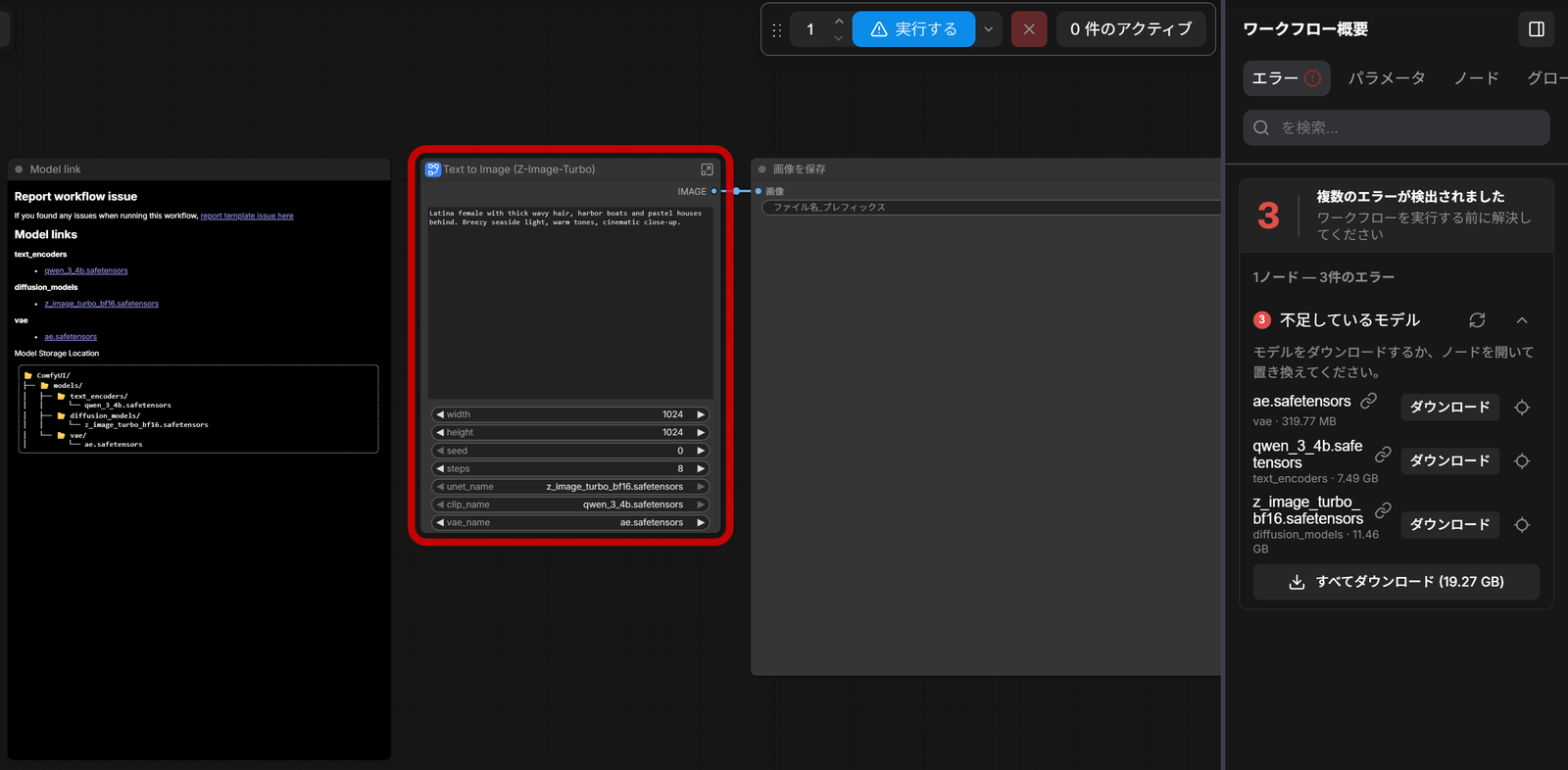
Task: Open the vae_name model dropdown
Action: tap(570, 522)
